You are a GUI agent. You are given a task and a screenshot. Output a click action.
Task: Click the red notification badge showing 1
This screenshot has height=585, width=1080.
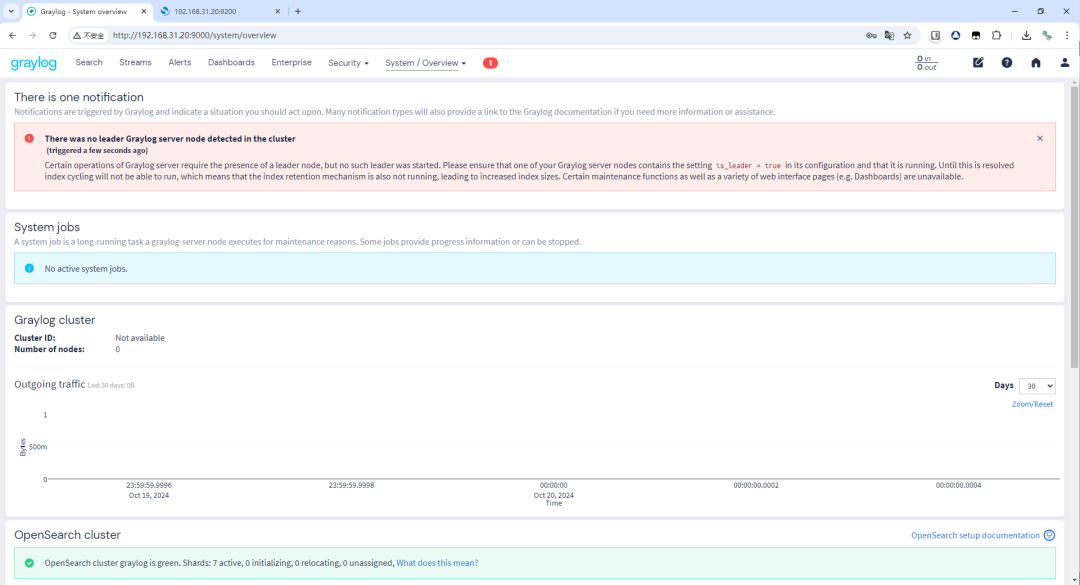[x=490, y=63]
